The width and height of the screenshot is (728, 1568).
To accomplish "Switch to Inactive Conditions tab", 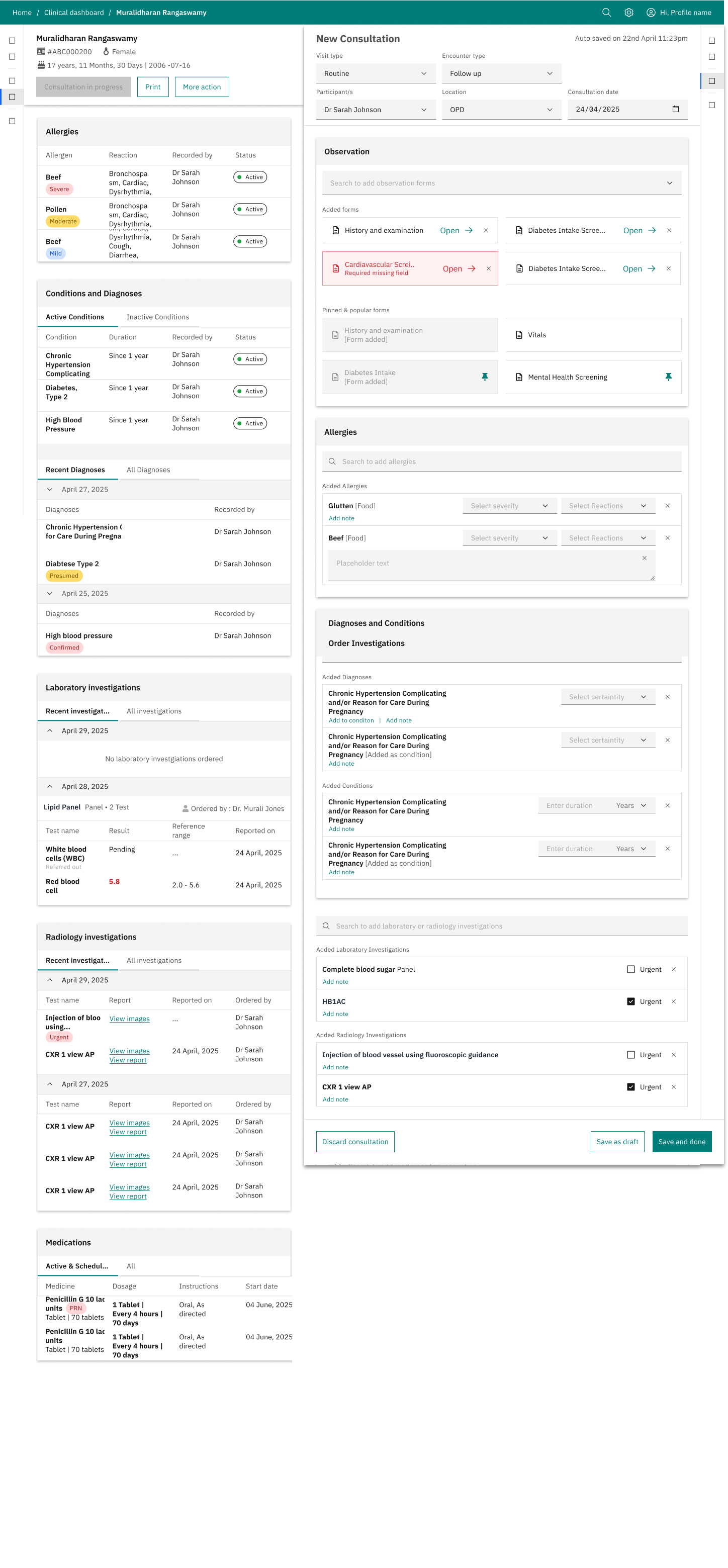I will pyautogui.click(x=158, y=317).
